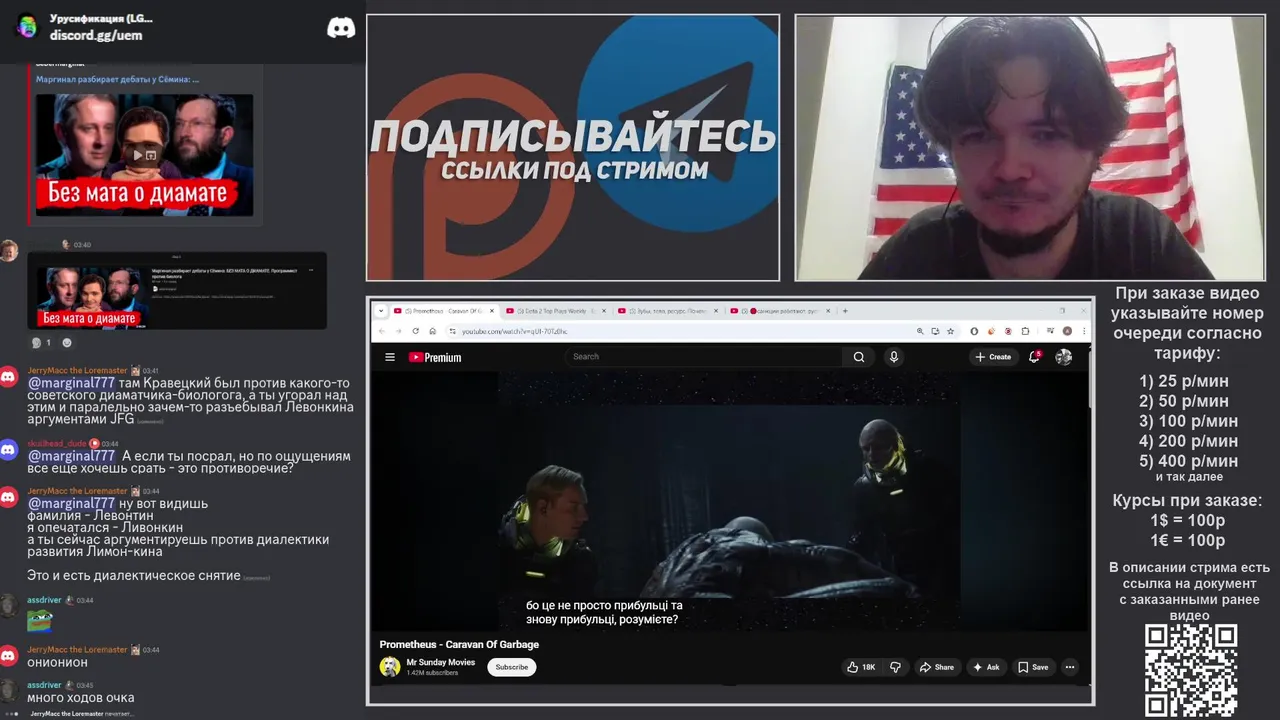Click the webcam feed panel
Image resolution: width=1280 pixels, height=720 pixels.
(1030, 148)
